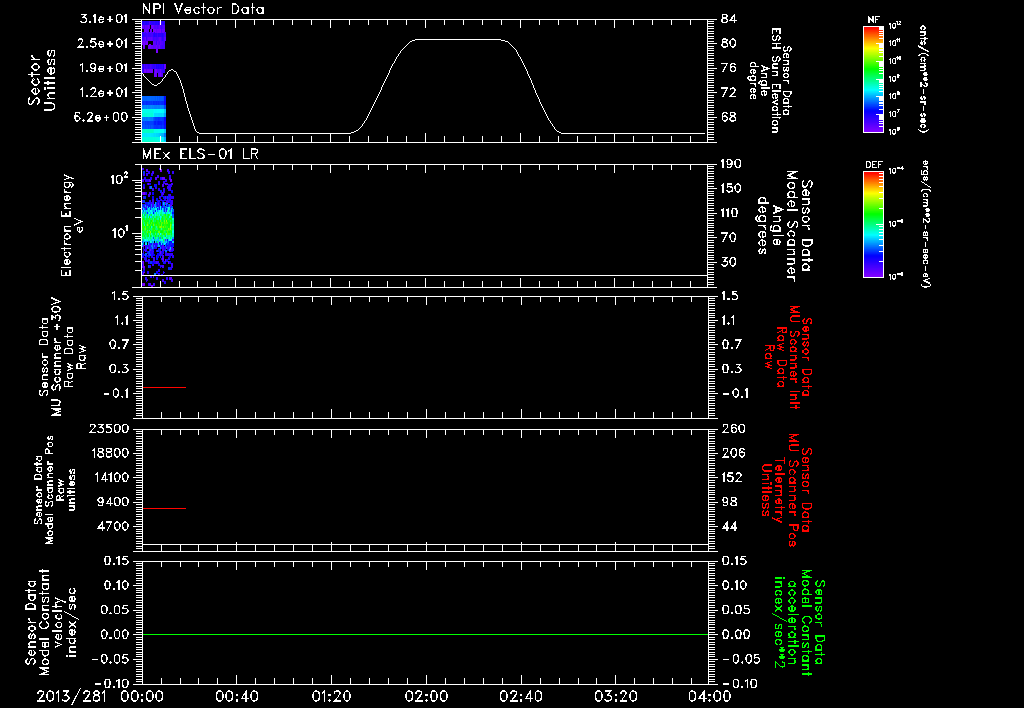Click the 10² electron energy tick label

pos(118,178)
